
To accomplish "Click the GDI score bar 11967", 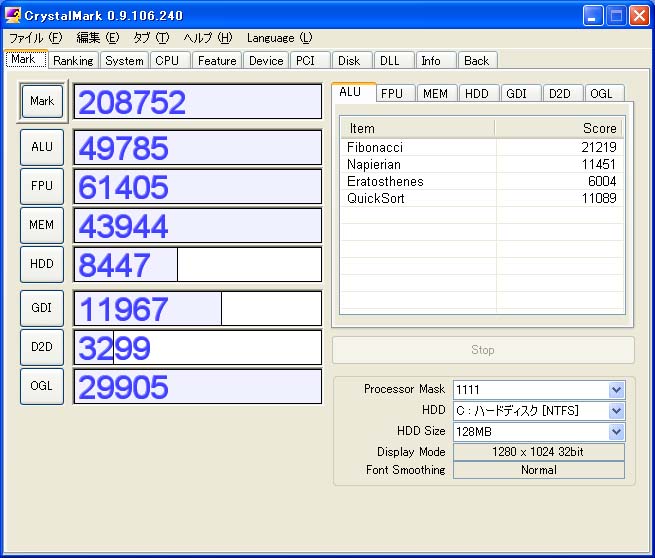I will pyautogui.click(x=198, y=308).
